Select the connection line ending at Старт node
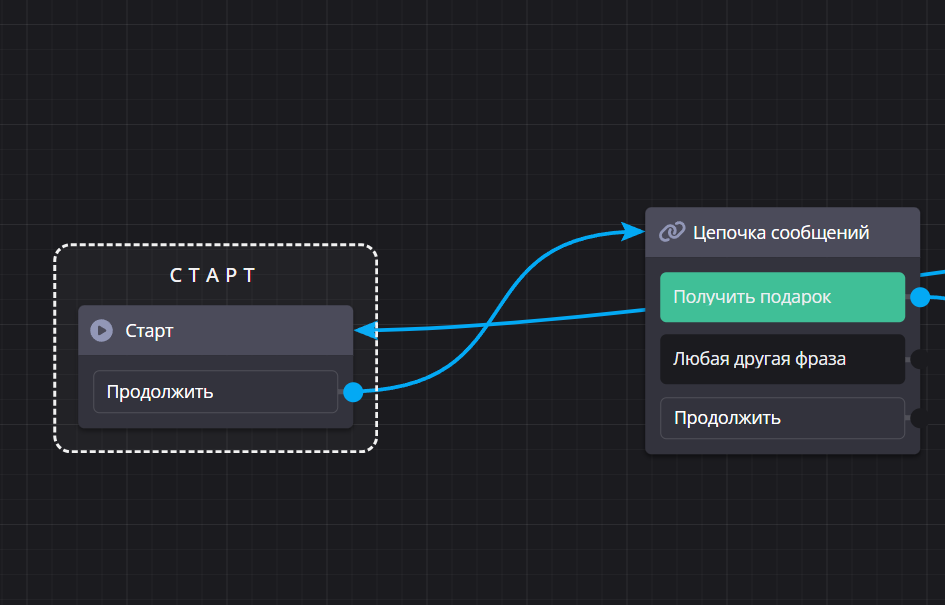 click(x=560, y=319)
